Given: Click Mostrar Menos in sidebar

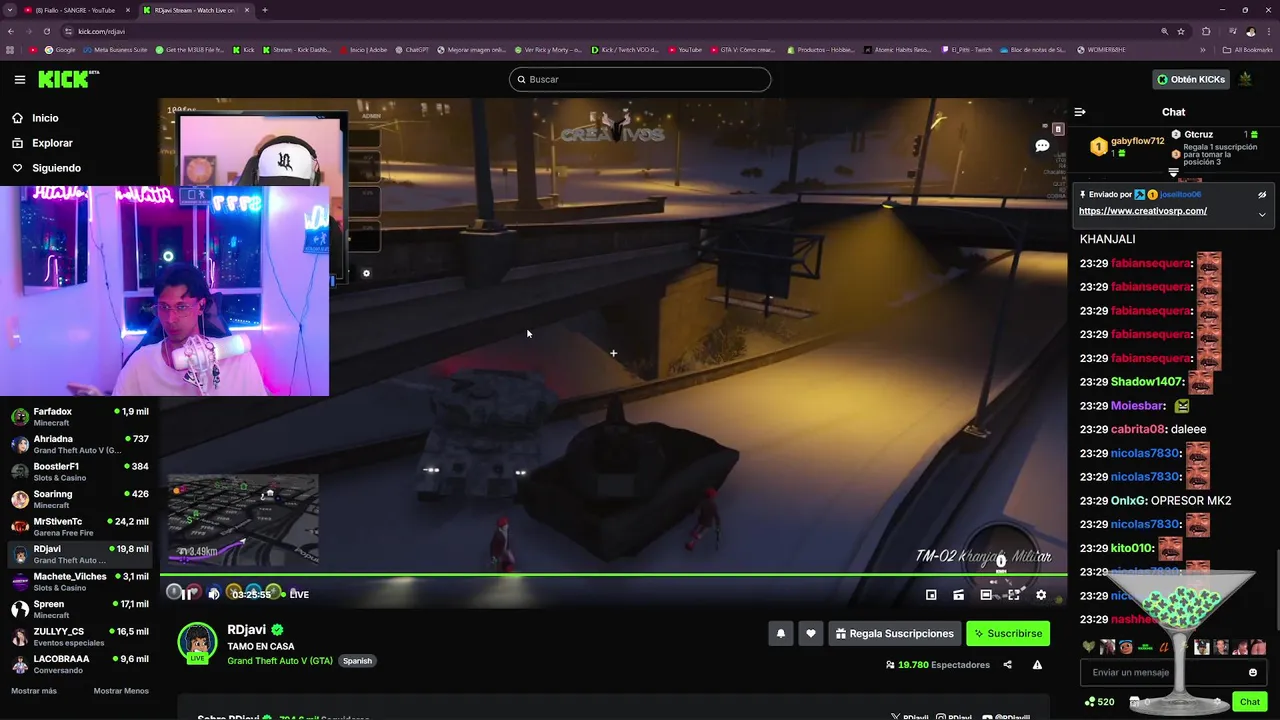Looking at the screenshot, I should (121, 691).
